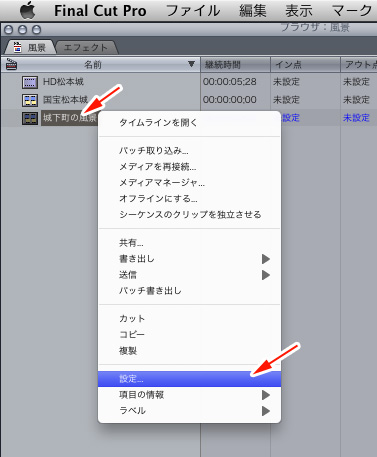Click the 城下町の風景 sequence icon

coord(30,118)
